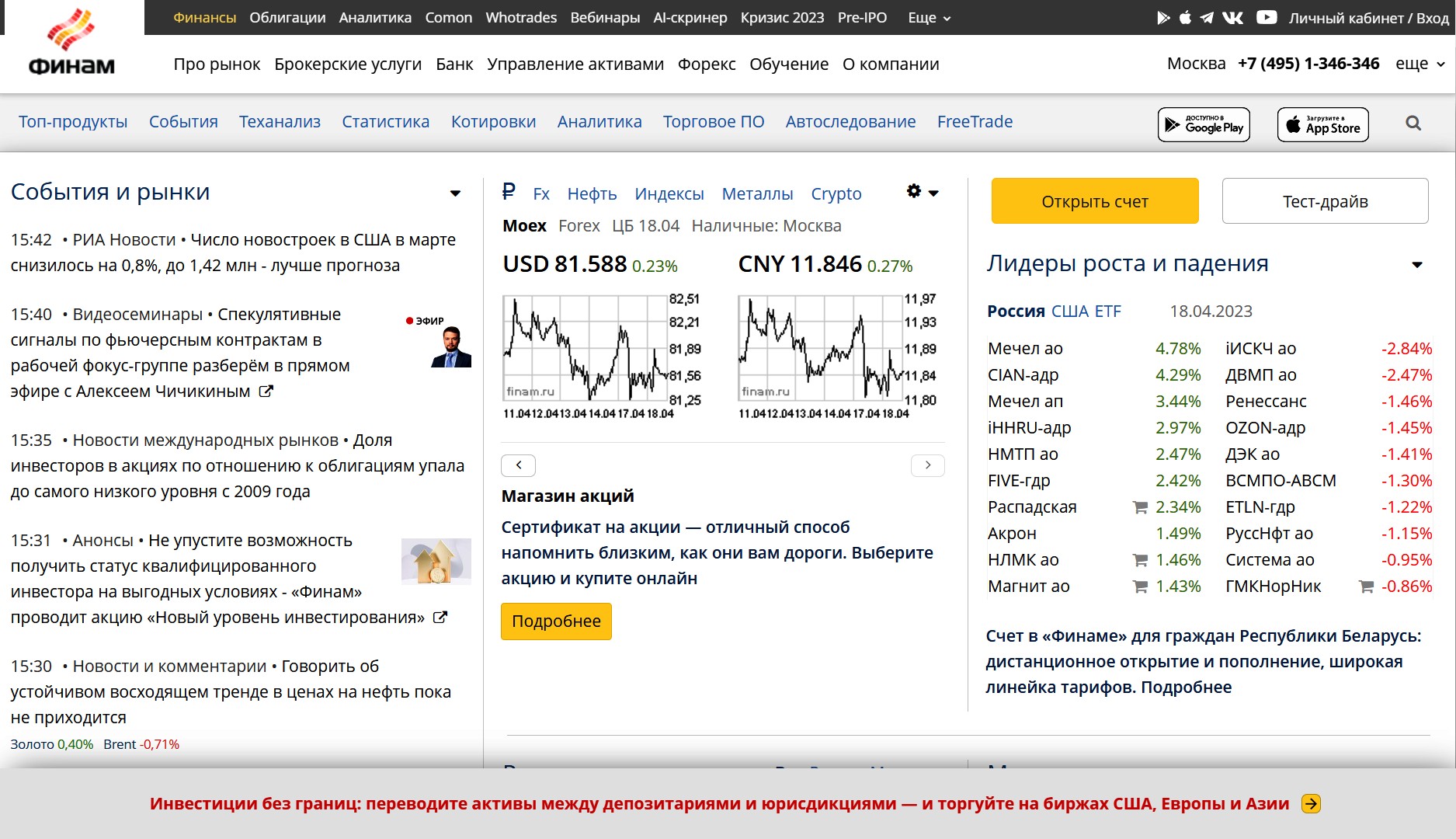Open Топ-продукты submenu link

pos(73,121)
